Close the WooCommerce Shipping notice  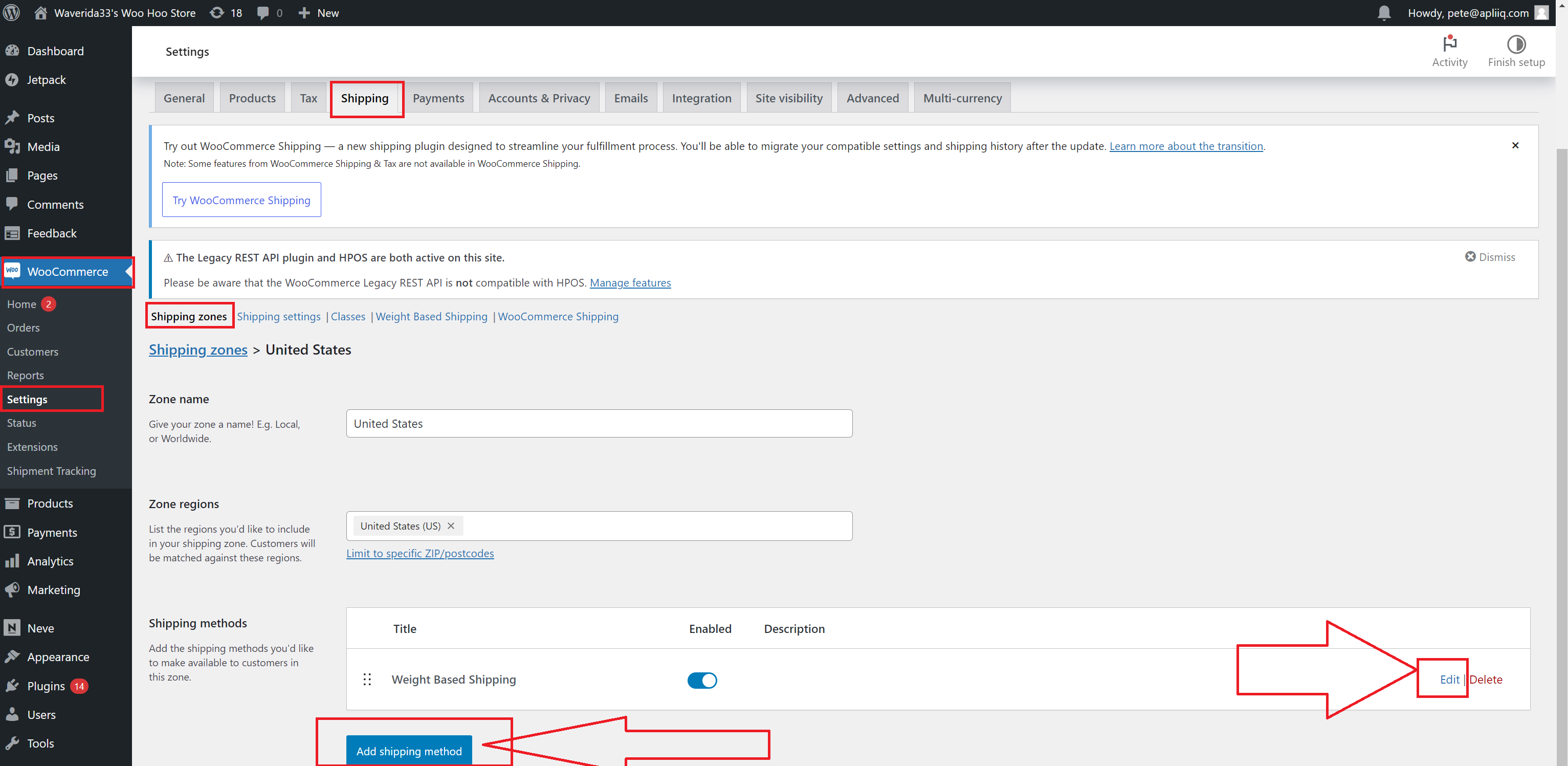[x=1515, y=145]
